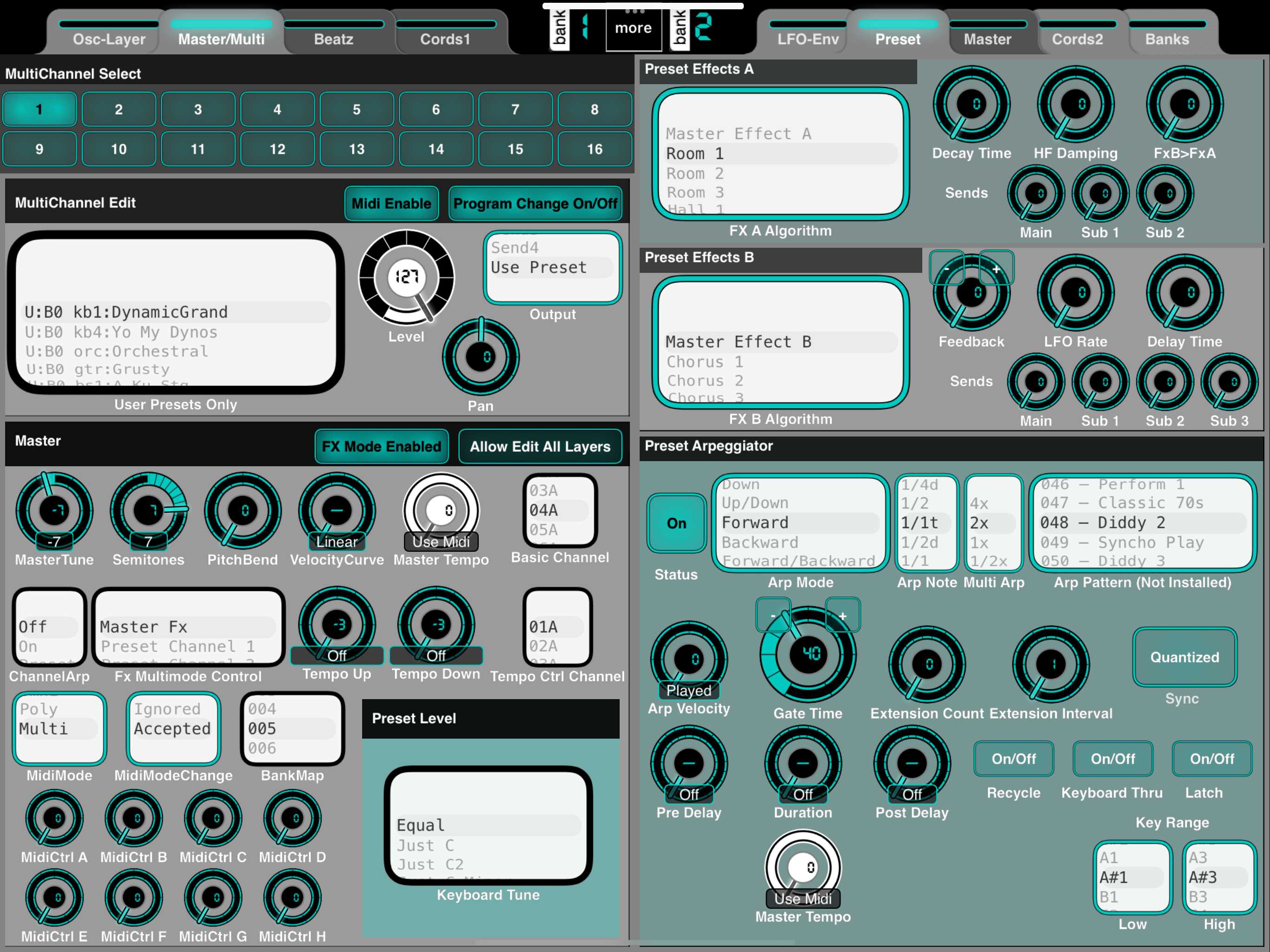Click the FxB>FxA knob
This screenshot has height=952, width=1270.
pyautogui.click(x=1184, y=104)
